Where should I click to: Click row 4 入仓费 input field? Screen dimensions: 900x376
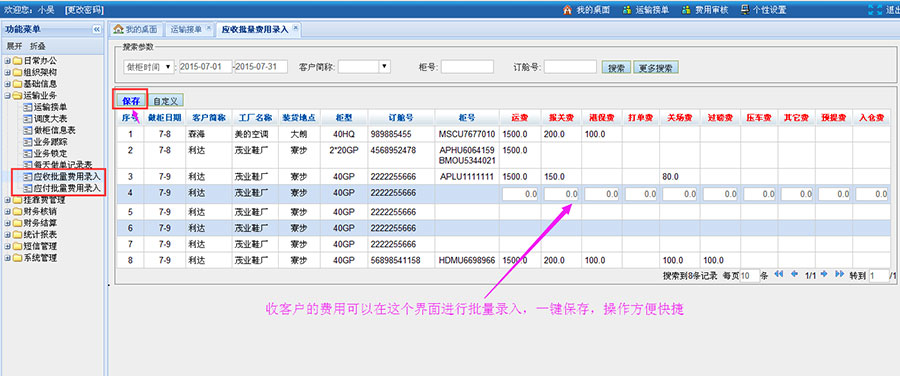872,195
